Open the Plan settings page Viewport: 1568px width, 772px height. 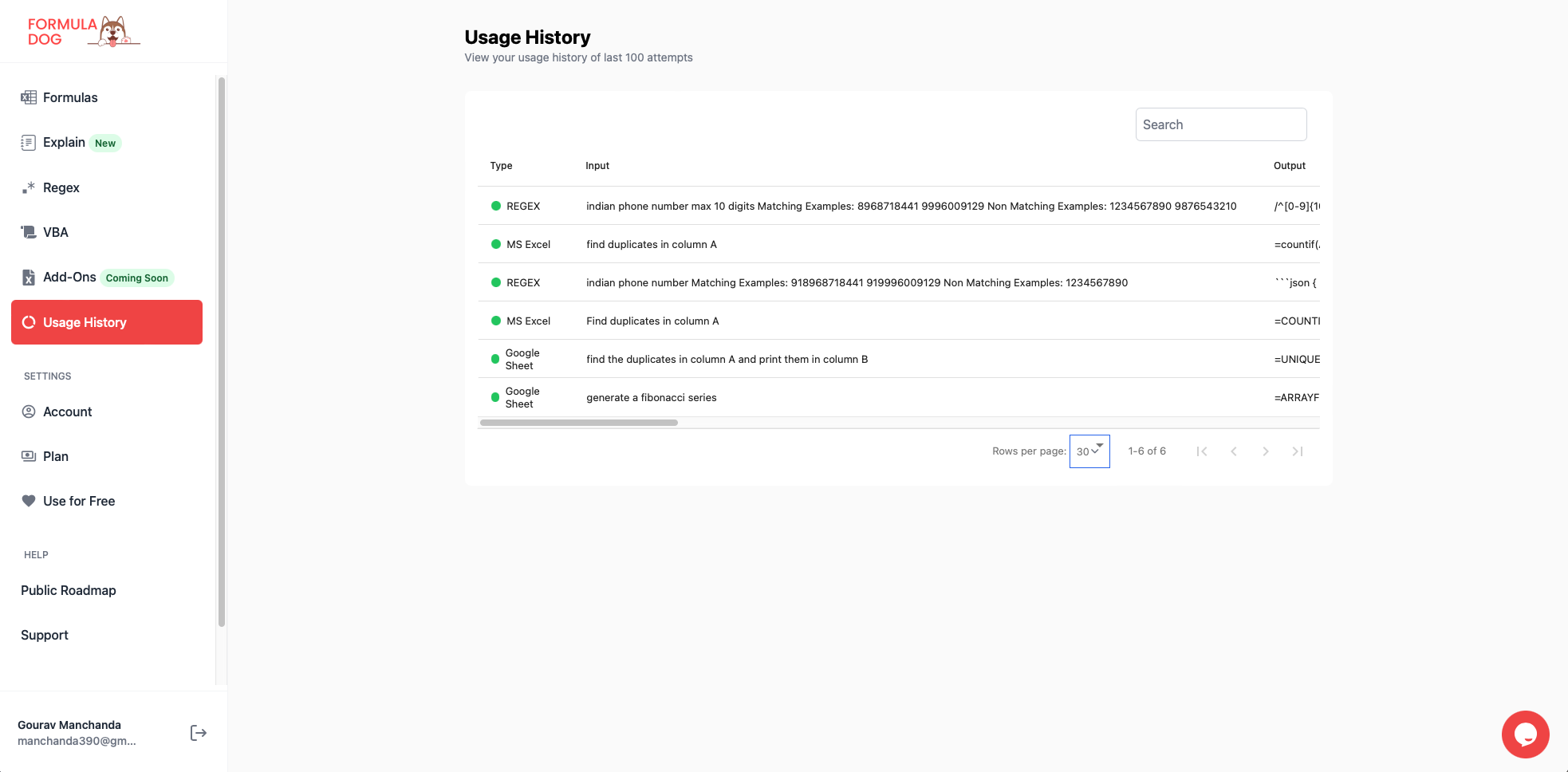tap(107, 456)
